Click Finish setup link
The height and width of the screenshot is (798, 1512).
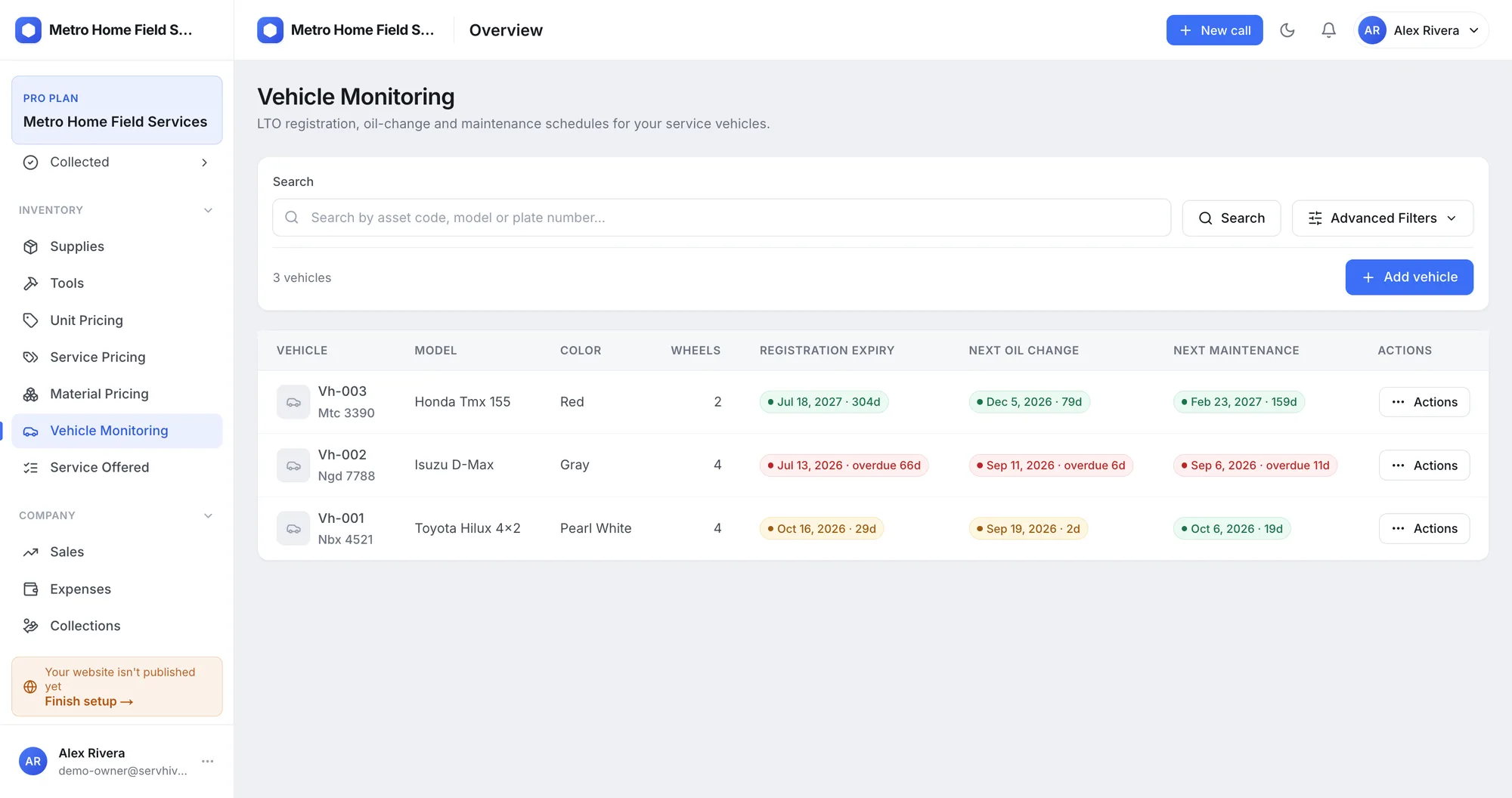click(89, 701)
